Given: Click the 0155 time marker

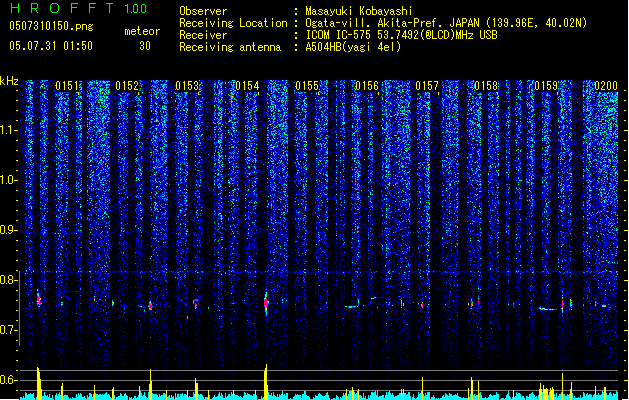Looking at the screenshot, I should (x=307, y=86).
